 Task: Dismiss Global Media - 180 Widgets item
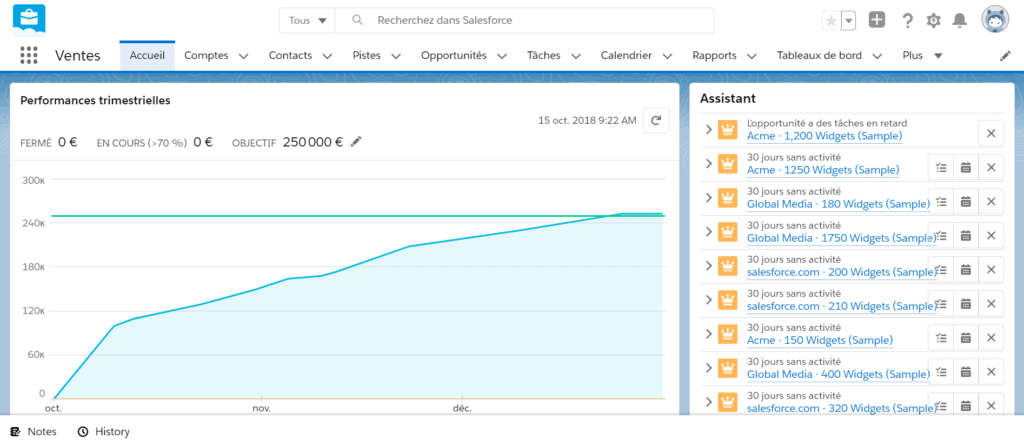[x=991, y=201]
